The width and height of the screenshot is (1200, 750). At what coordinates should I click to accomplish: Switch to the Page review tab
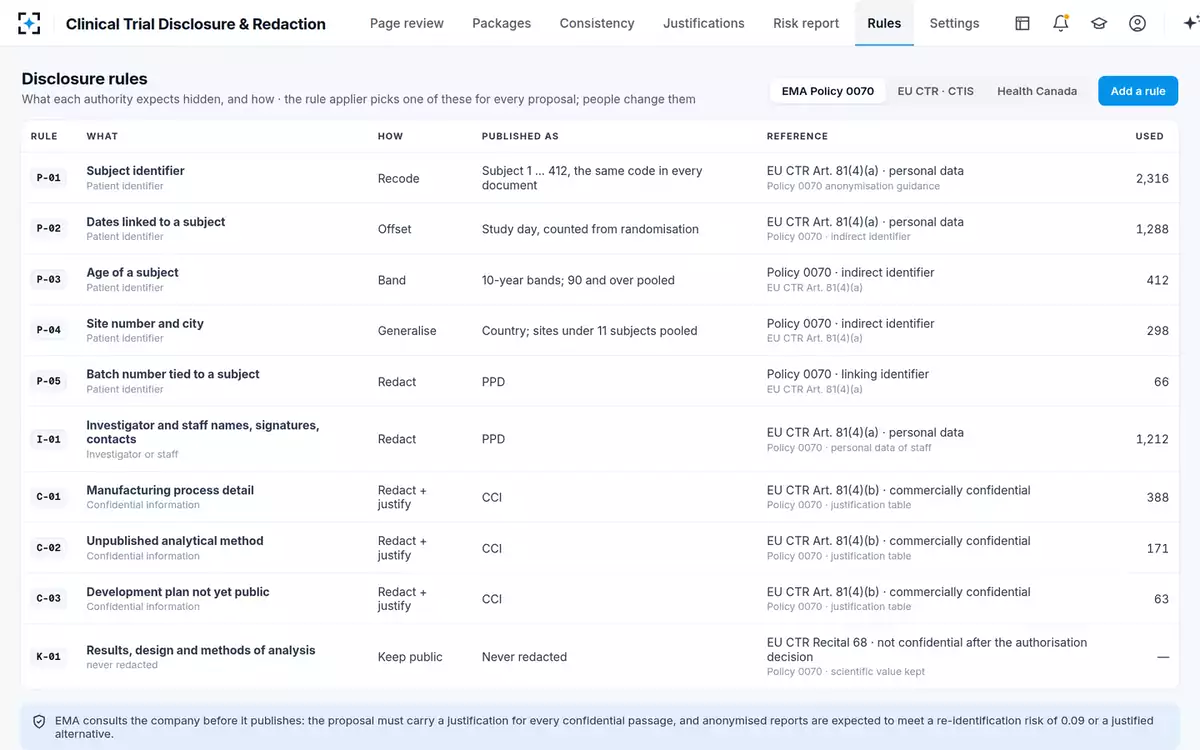pyautogui.click(x=407, y=23)
